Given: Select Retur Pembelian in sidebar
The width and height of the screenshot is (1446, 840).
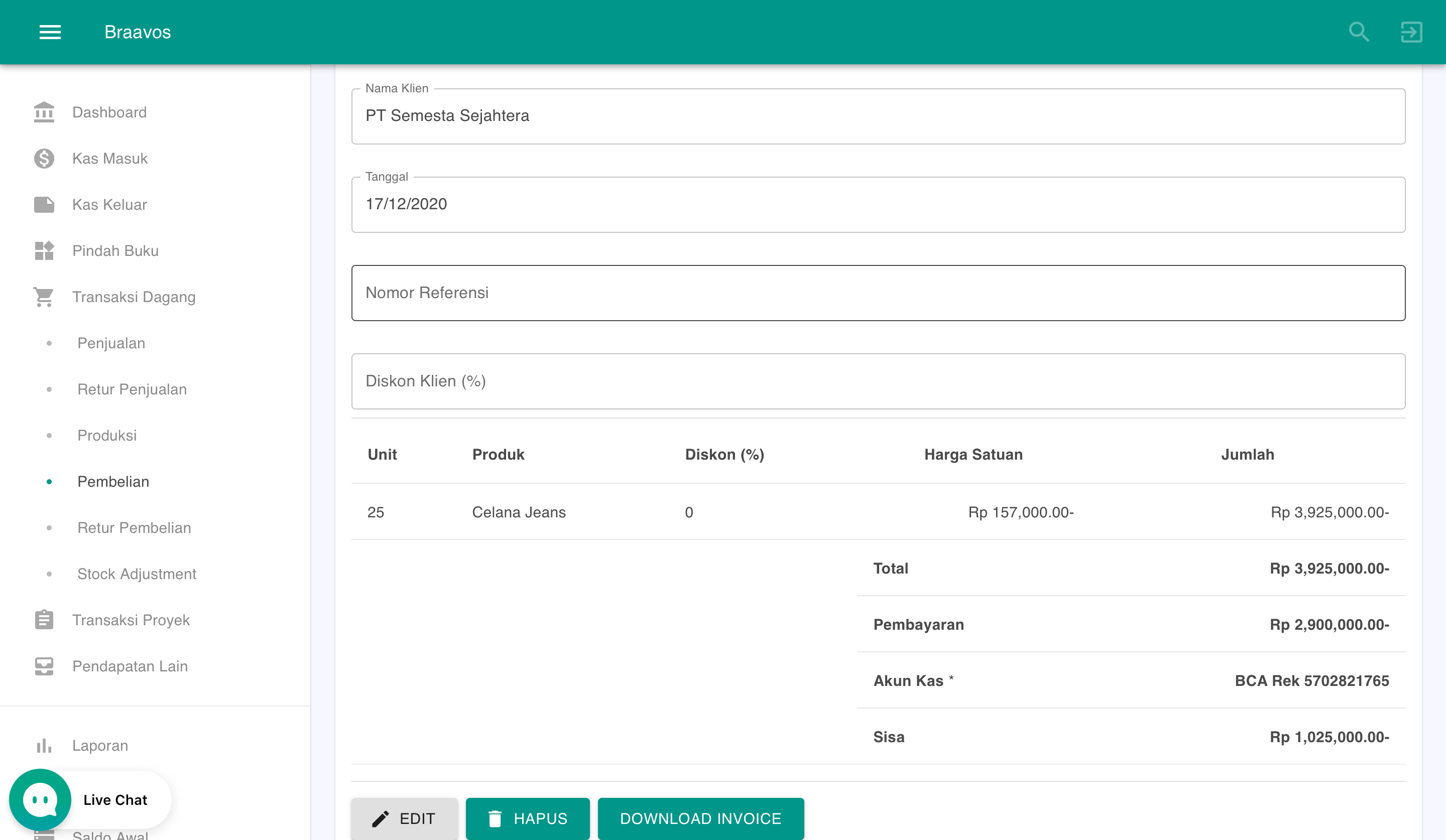Looking at the screenshot, I should point(134,527).
